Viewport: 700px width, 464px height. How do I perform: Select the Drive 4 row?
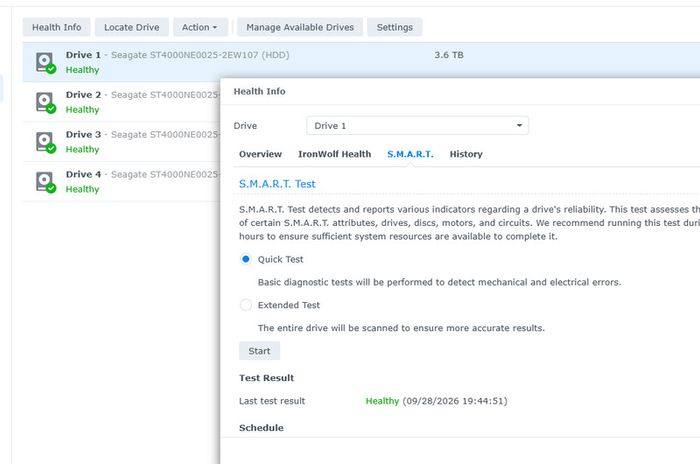click(x=121, y=181)
